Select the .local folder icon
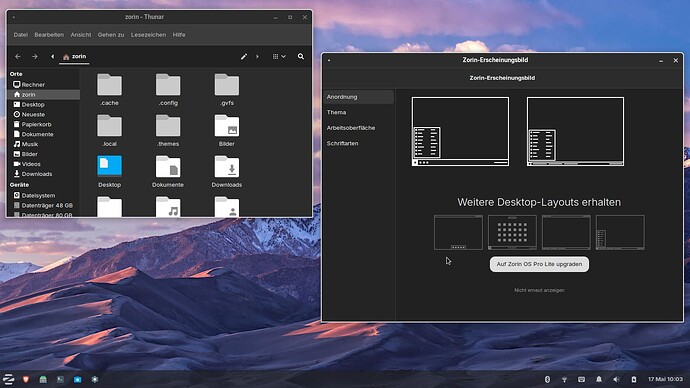The height and width of the screenshot is (388, 690). coord(109,126)
